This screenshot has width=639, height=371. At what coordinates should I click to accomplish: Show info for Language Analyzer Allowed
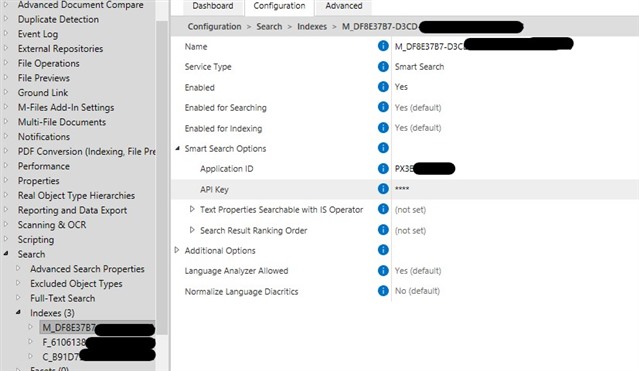[x=383, y=270]
